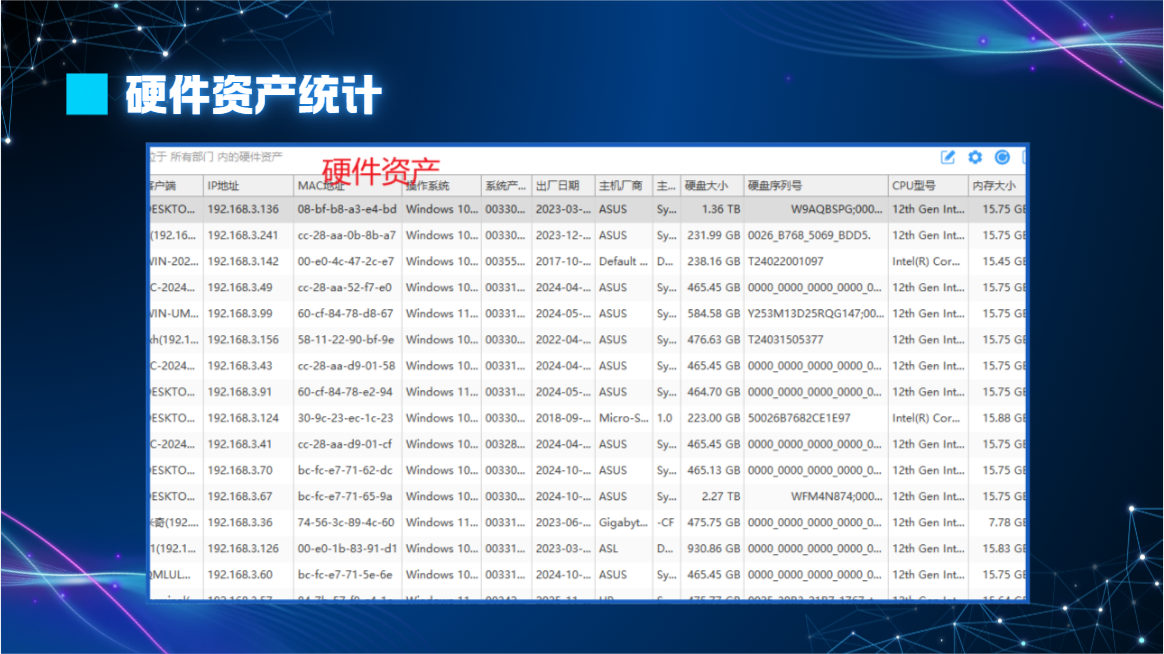Click MAC address 08-bf-b8-a3-e4-bd

(x=347, y=209)
